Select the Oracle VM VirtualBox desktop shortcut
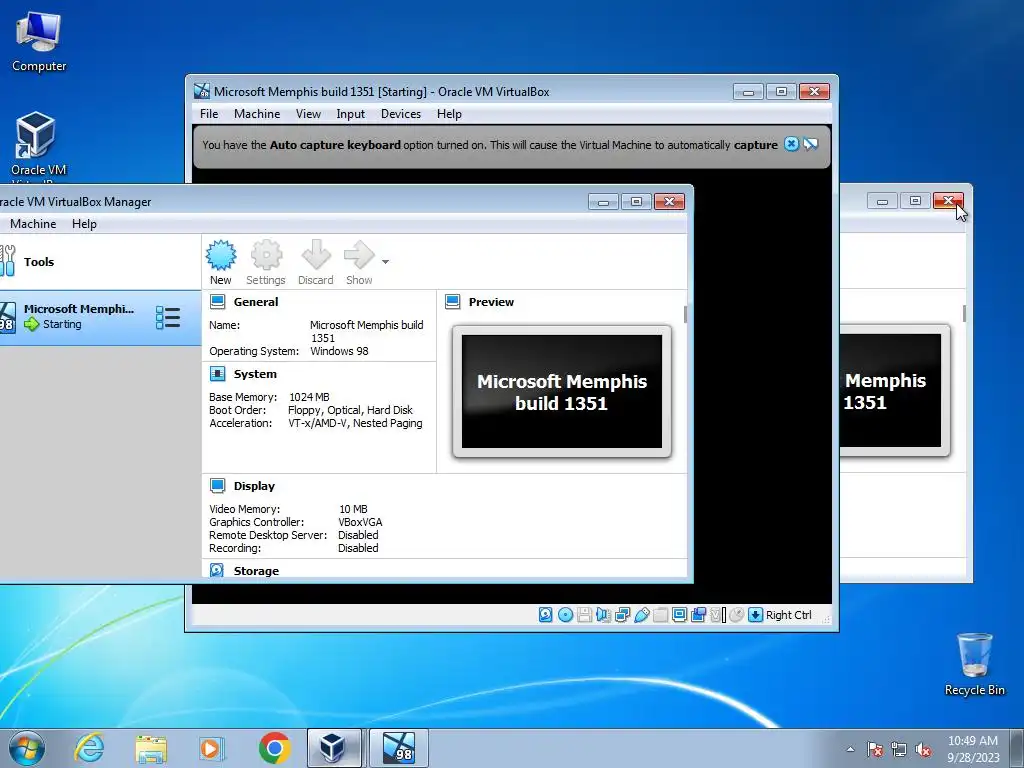This screenshot has width=1024, height=768. pyautogui.click(x=38, y=147)
